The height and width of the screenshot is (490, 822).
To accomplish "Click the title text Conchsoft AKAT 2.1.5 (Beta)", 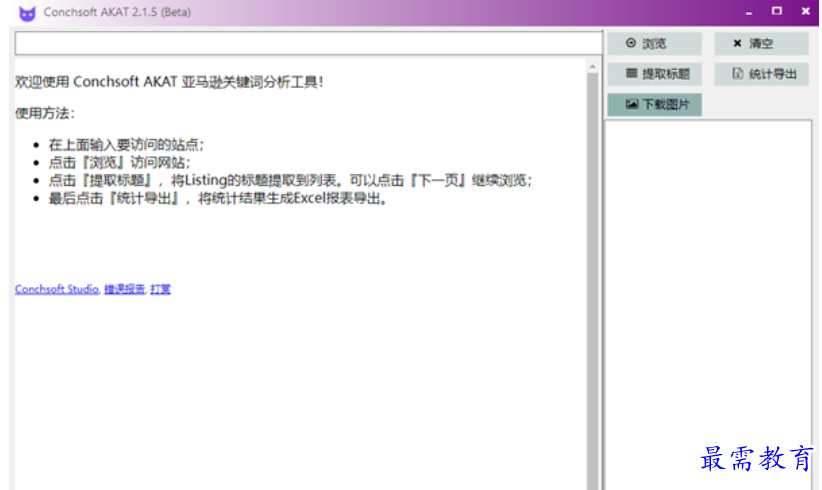I will (117, 12).
